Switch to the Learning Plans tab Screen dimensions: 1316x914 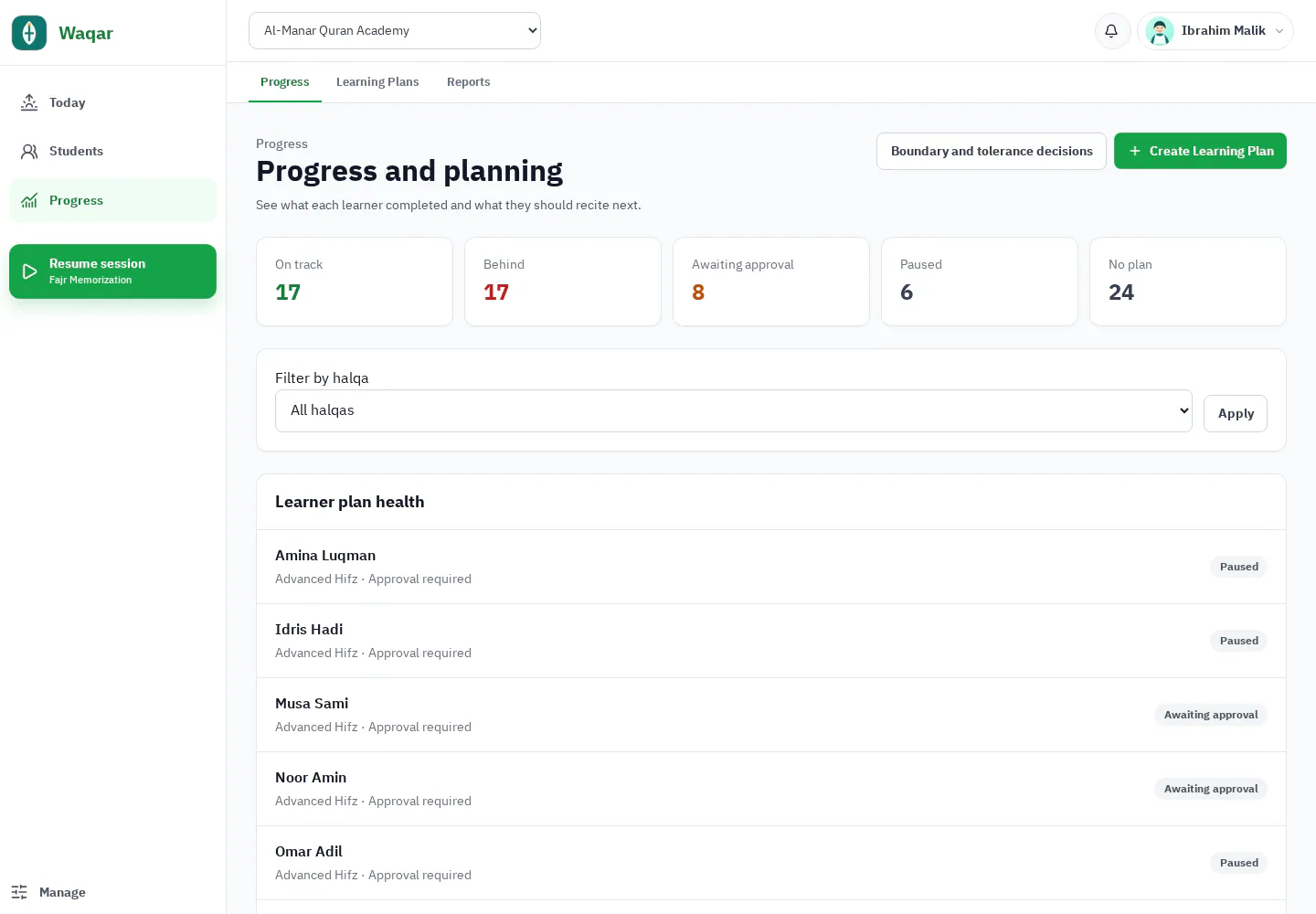click(x=377, y=81)
